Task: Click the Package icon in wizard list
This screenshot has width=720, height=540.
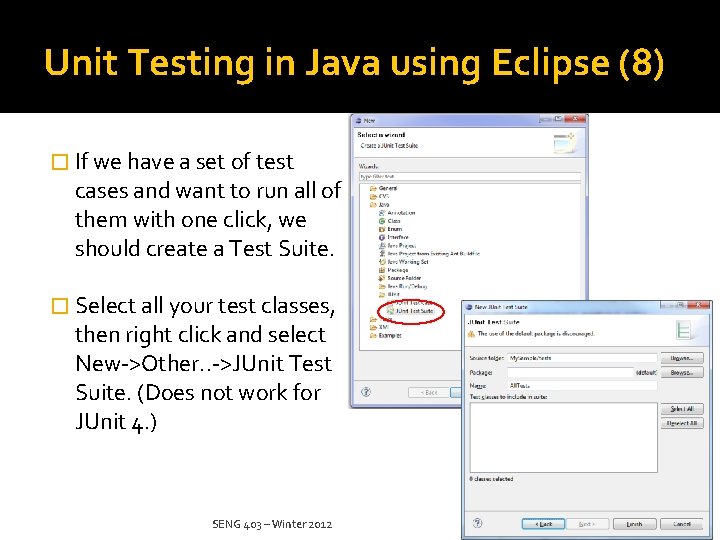Action: click(382, 270)
